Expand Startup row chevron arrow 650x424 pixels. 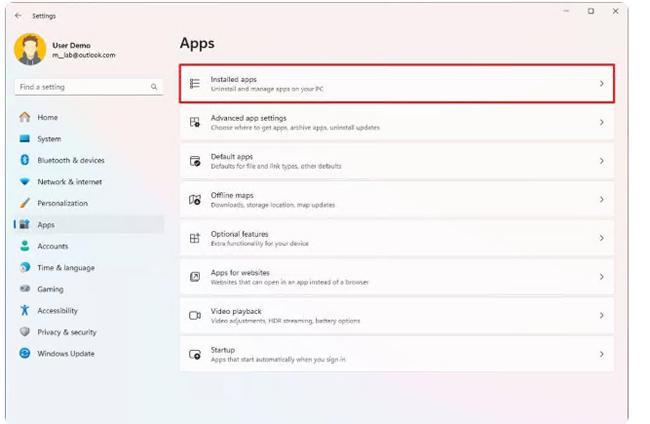601,354
